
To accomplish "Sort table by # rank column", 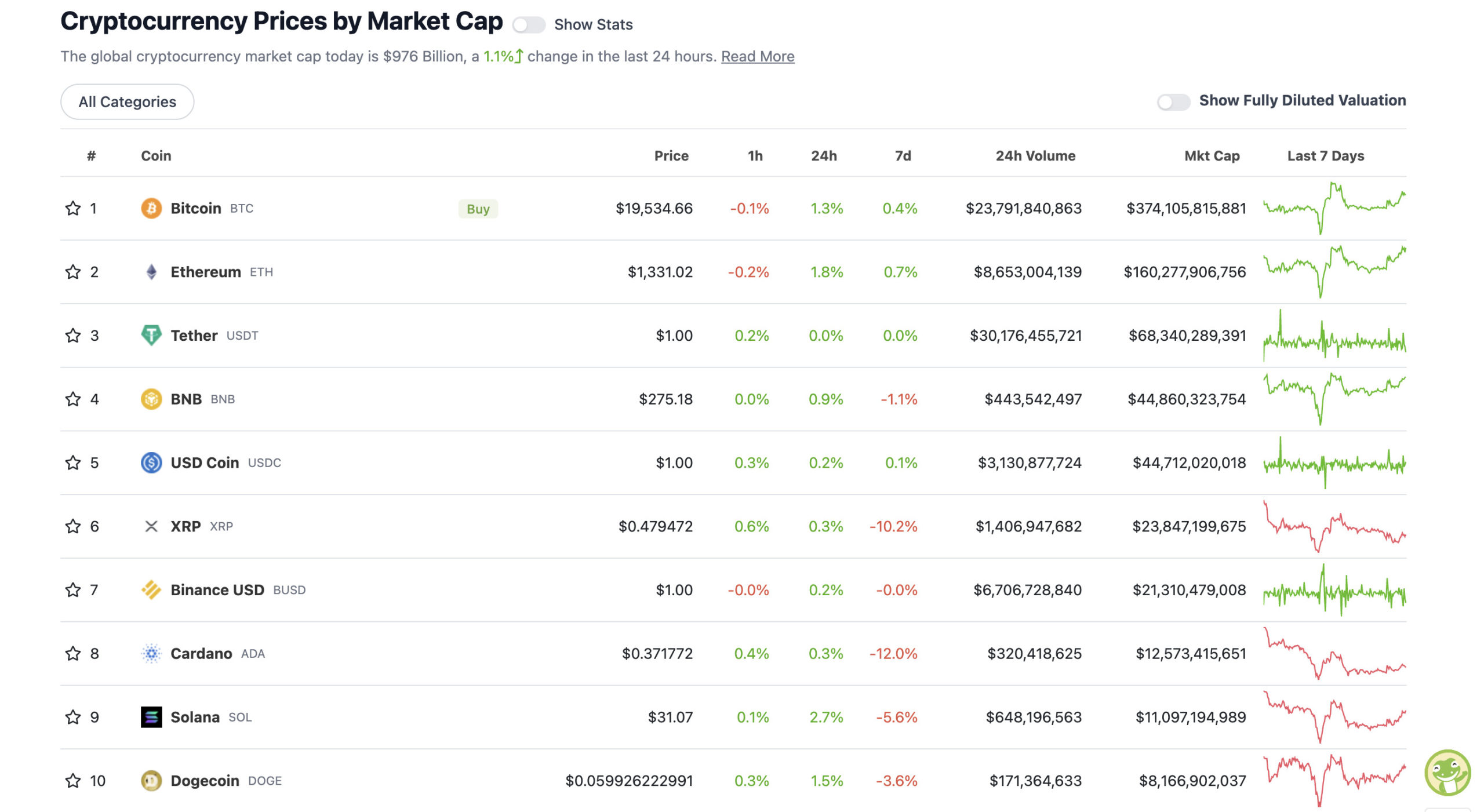I will click(91, 156).
